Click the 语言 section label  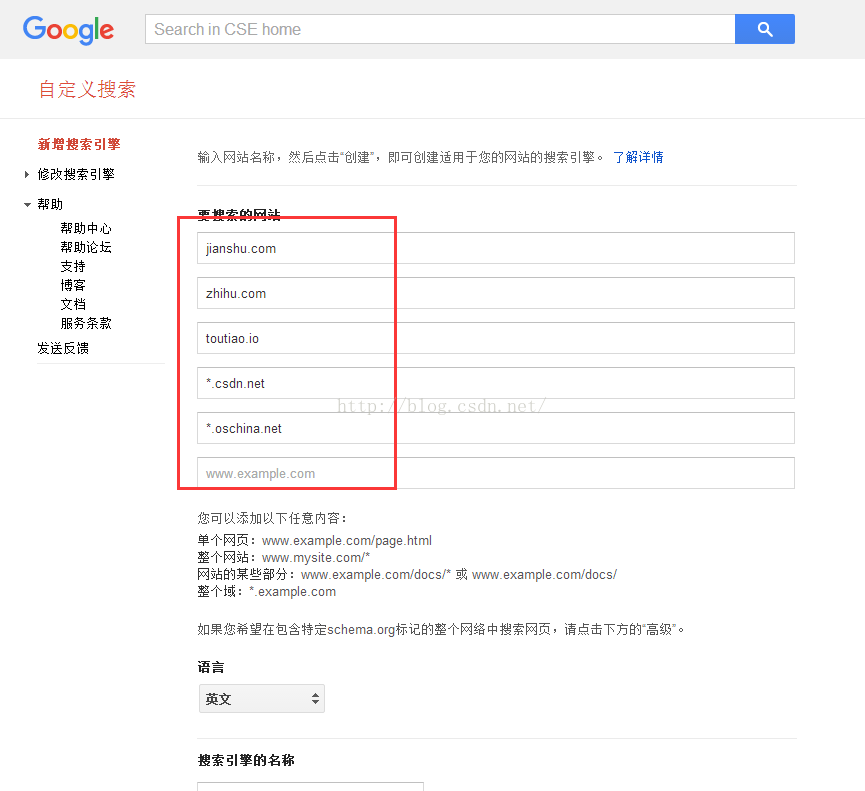[x=211, y=667]
